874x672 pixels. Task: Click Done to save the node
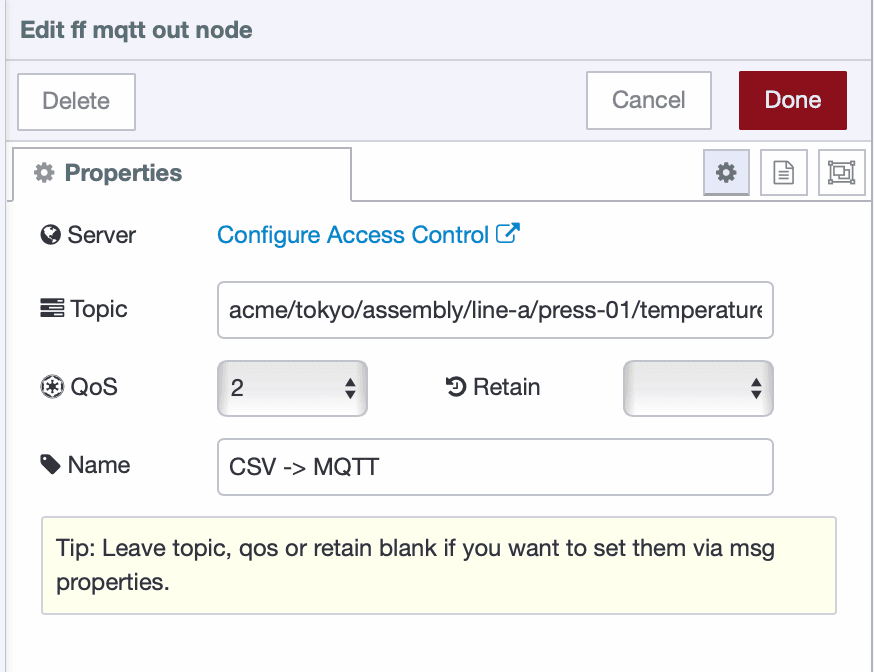[792, 100]
